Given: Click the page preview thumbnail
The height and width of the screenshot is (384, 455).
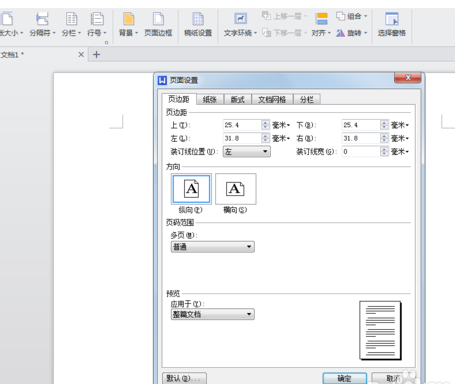Looking at the screenshot, I should pyautogui.click(x=380, y=330).
